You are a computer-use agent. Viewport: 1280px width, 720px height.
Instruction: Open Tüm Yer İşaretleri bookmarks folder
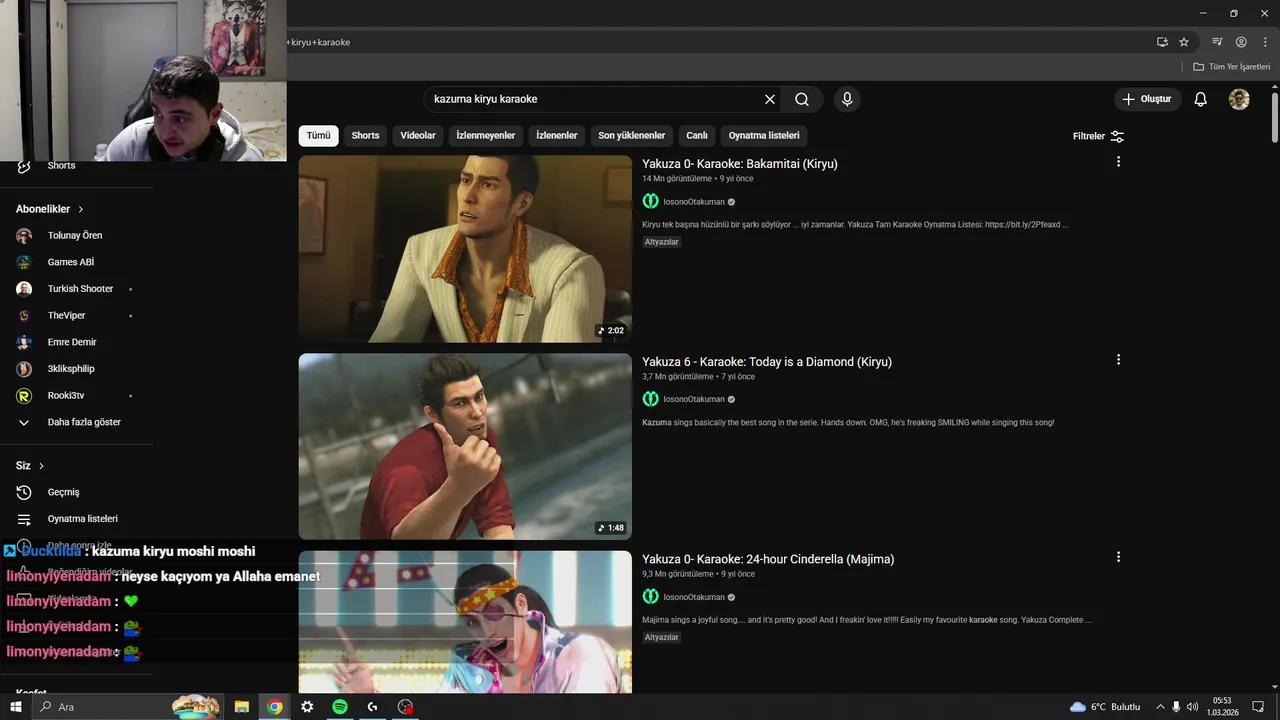tap(1231, 67)
